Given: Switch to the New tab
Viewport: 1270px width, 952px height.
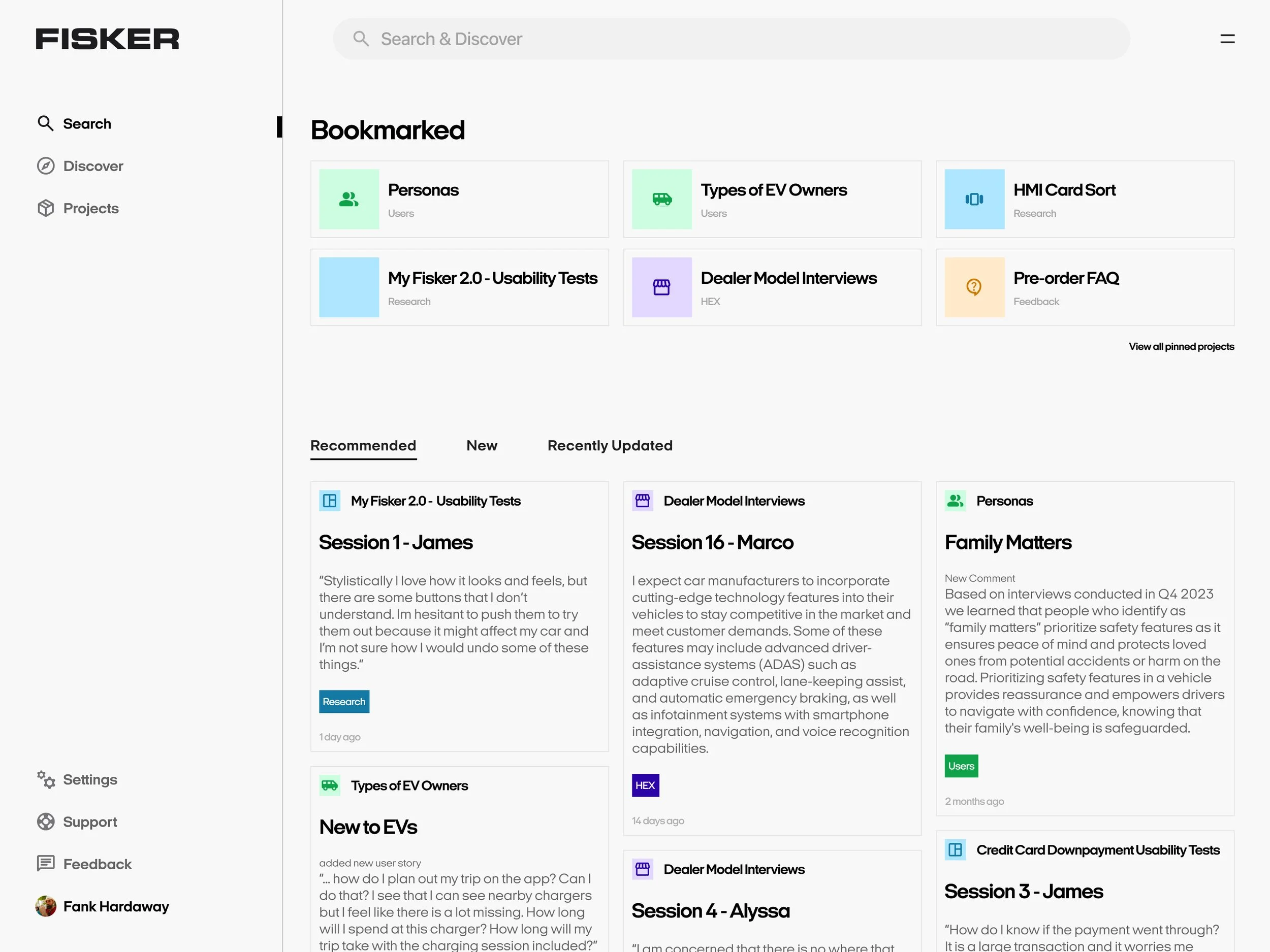Looking at the screenshot, I should [482, 446].
